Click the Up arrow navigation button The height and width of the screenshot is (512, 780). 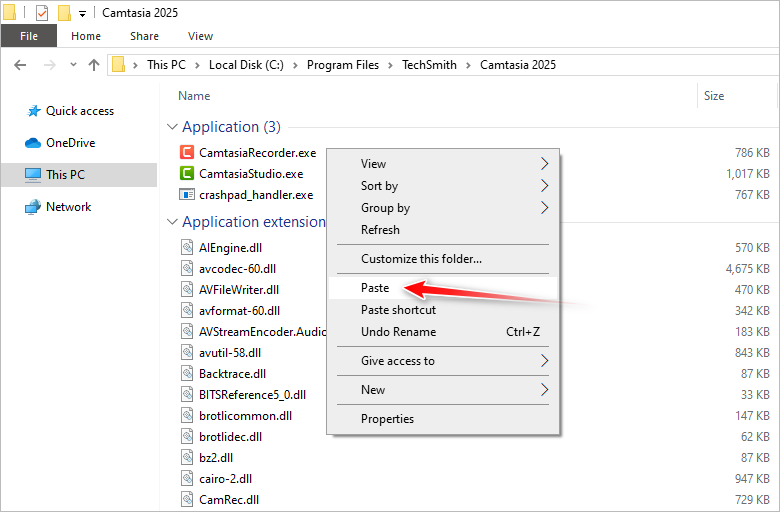coord(94,65)
